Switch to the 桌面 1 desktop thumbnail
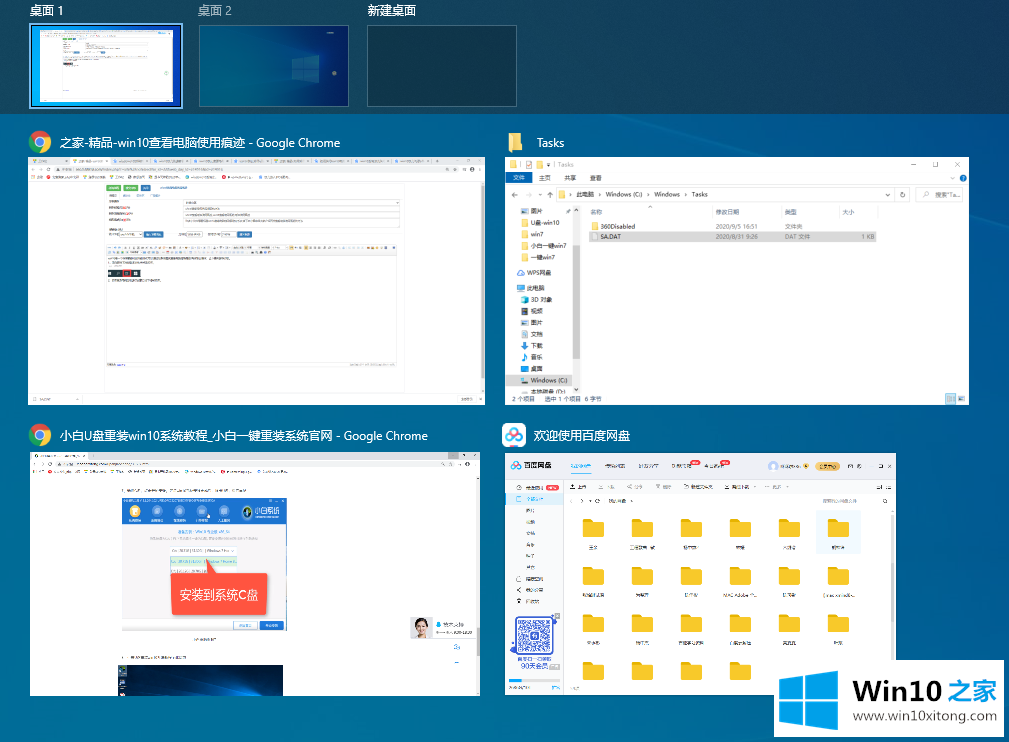Viewport: 1009px width, 742px height. click(106, 66)
